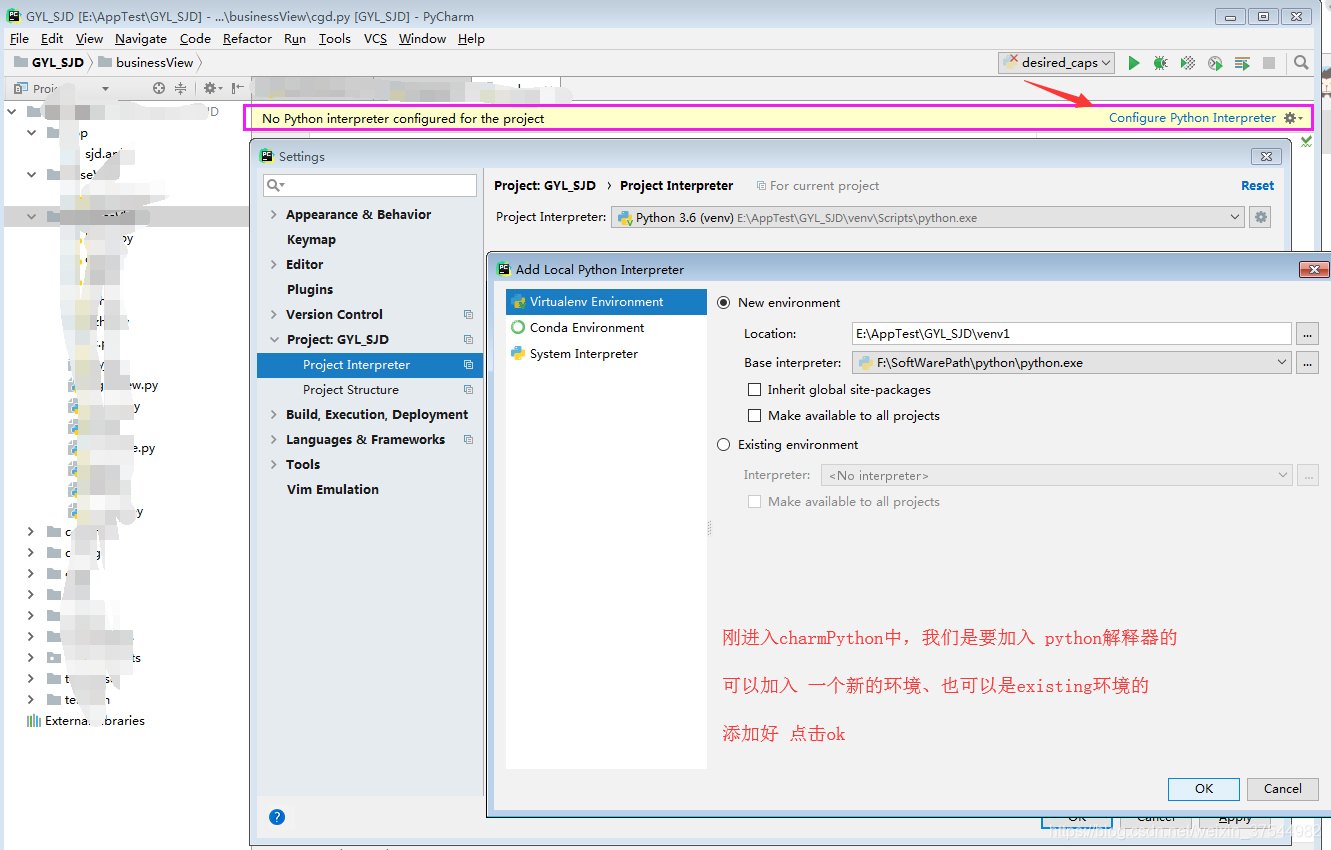Viewport: 1331px width, 850px height.
Task: Expand Appearance & Behavior settings
Action: [x=274, y=215]
